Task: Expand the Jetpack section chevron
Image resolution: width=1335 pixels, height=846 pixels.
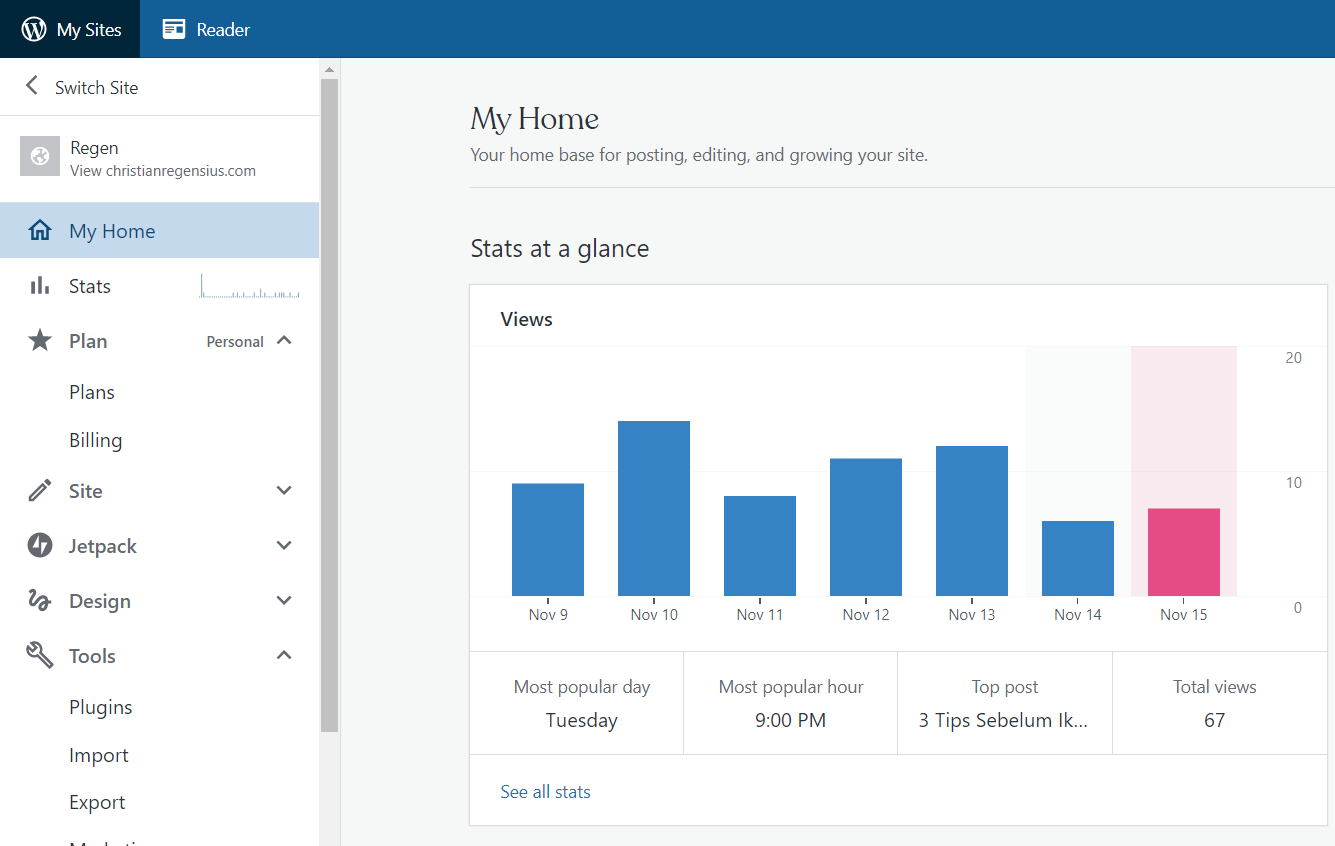Action: tap(284, 546)
